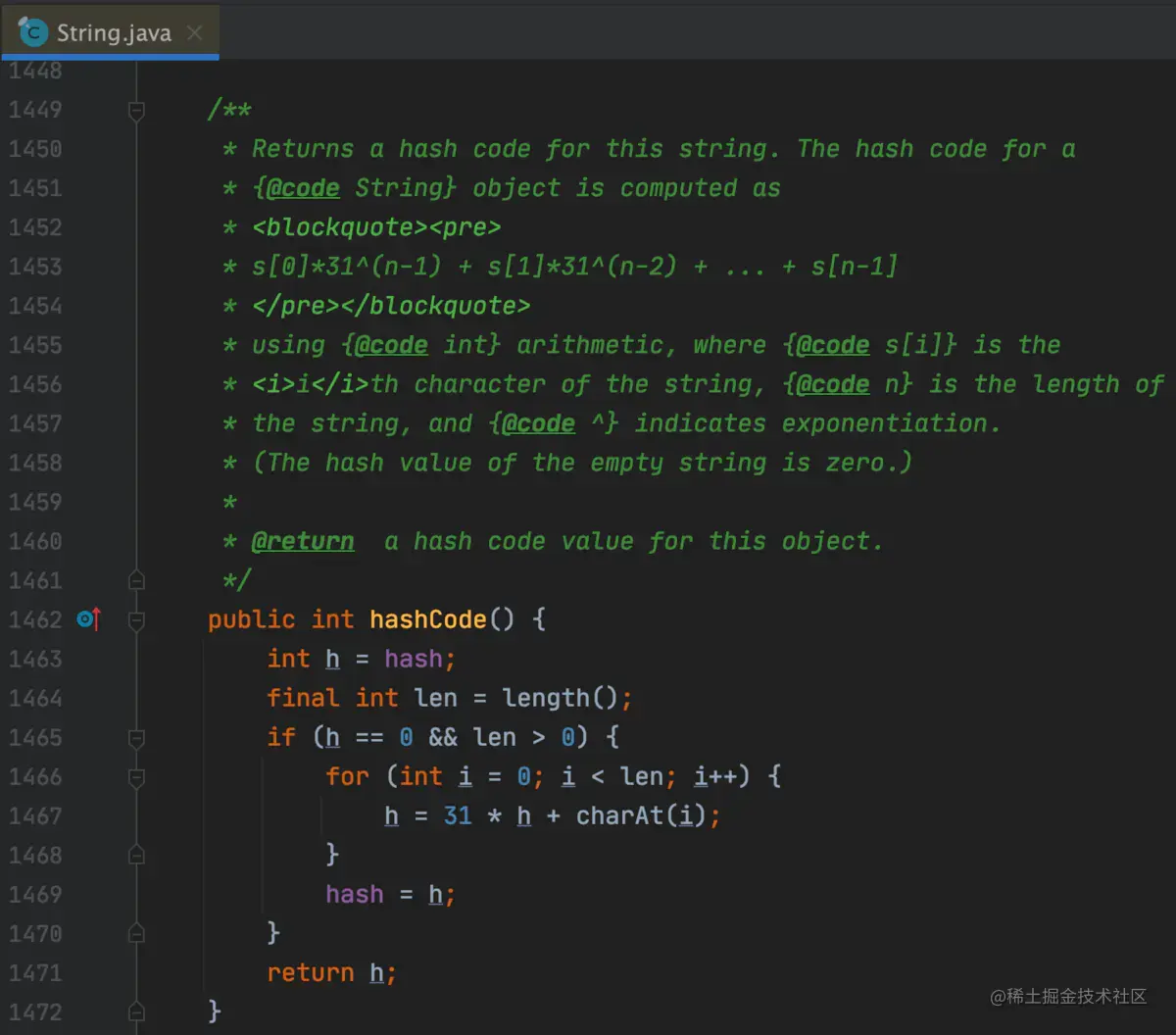Viewport: 1176px width, 1035px height.
Task: Click the 'for' keyword on line 1466
Action: 348,776
